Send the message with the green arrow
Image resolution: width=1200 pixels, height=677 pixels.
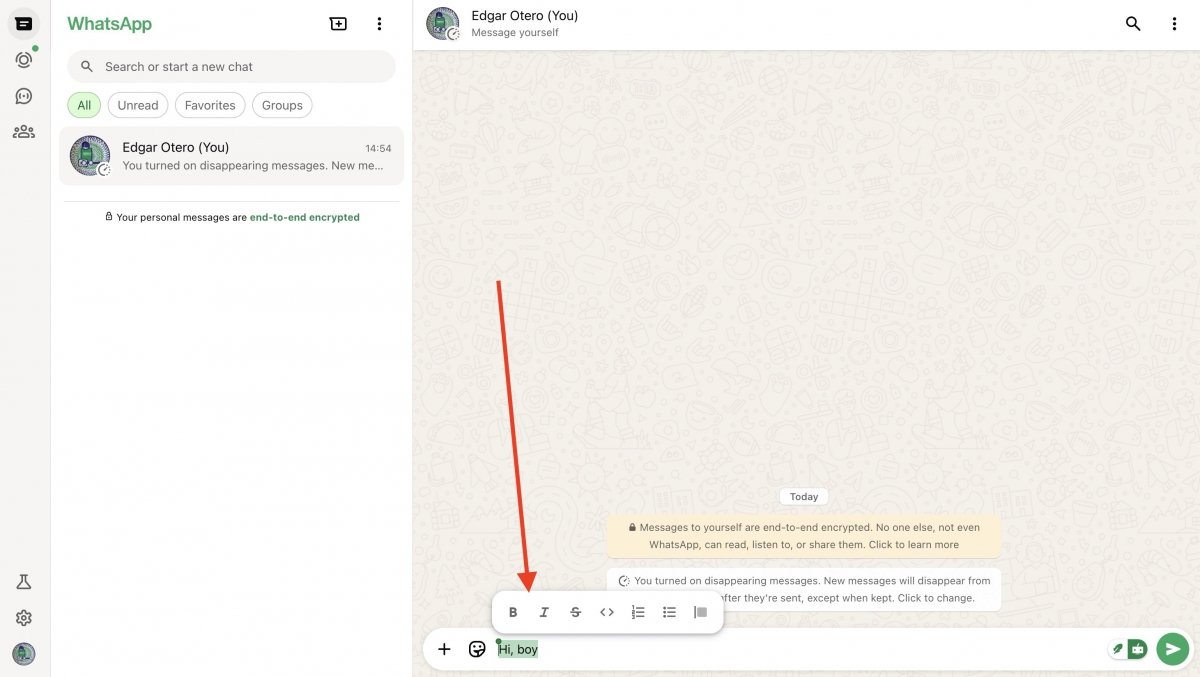(x=1173, y=649)
